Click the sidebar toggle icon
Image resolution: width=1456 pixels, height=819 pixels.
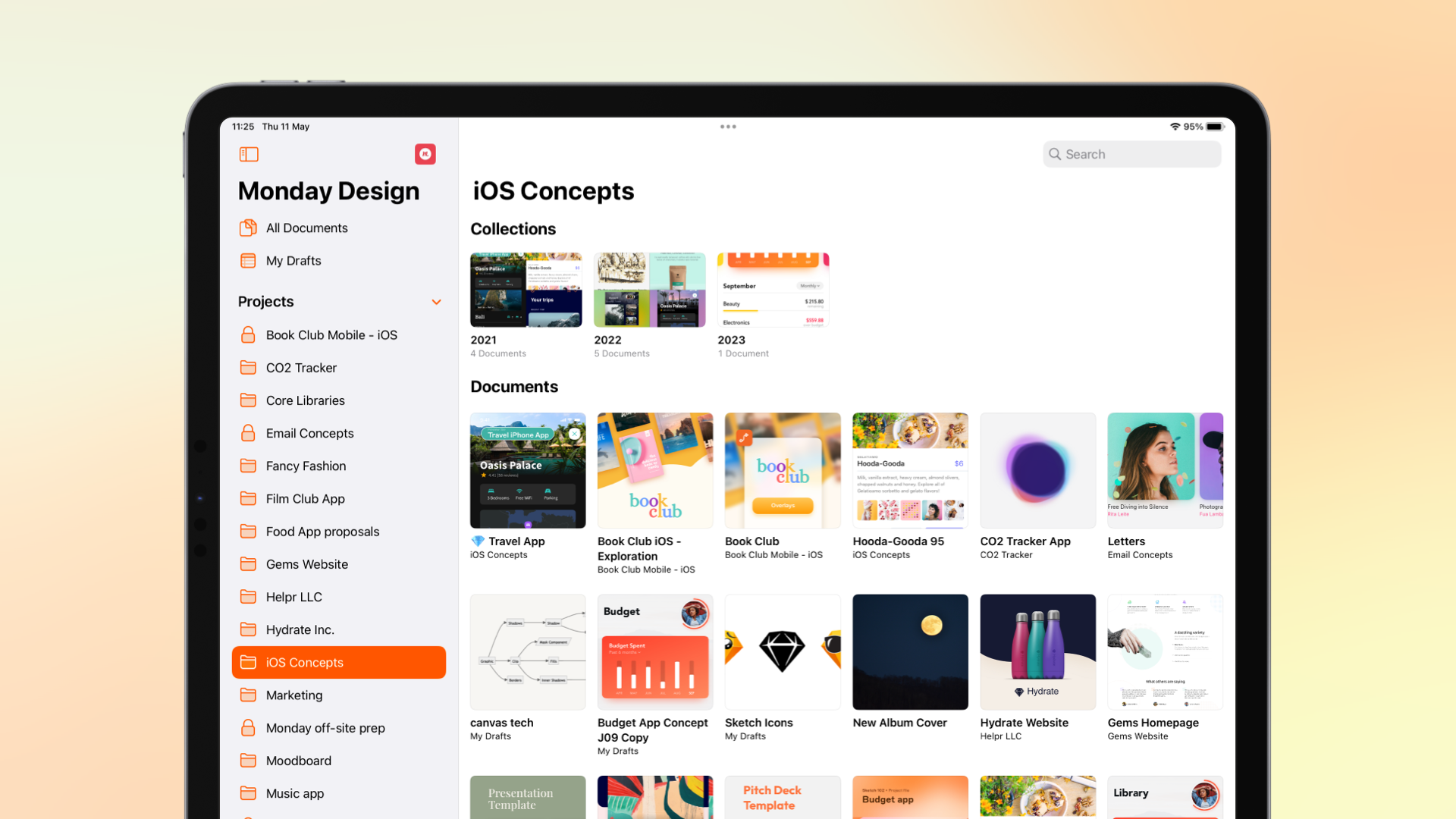pyautogui.click(x=249, y=153)
